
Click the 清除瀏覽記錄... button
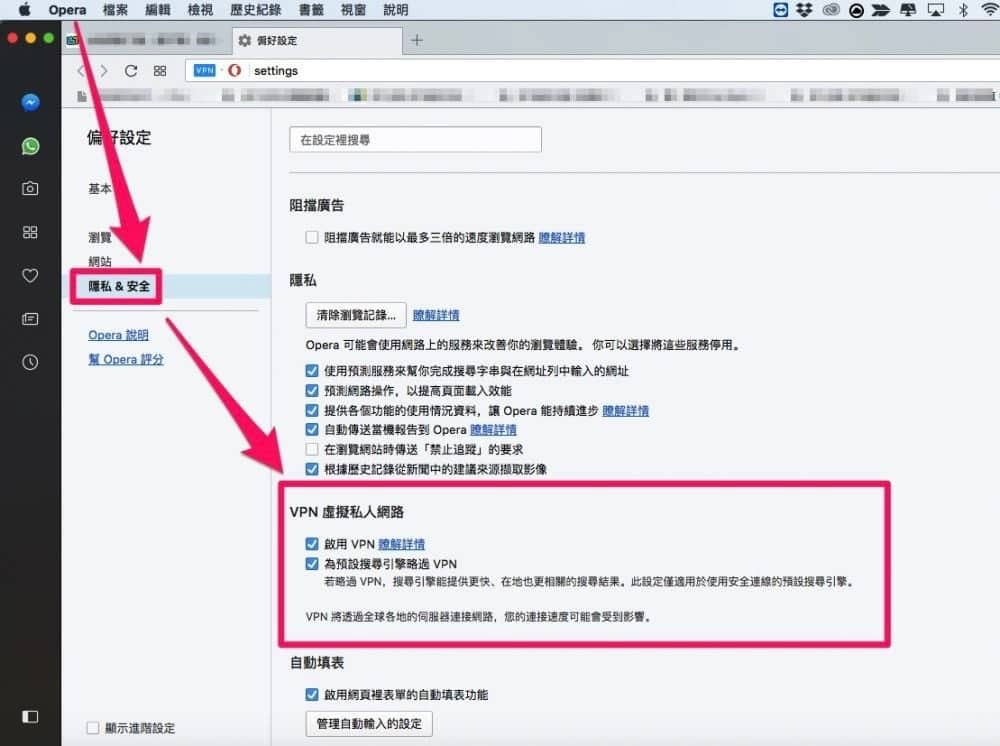click(356, 315)
